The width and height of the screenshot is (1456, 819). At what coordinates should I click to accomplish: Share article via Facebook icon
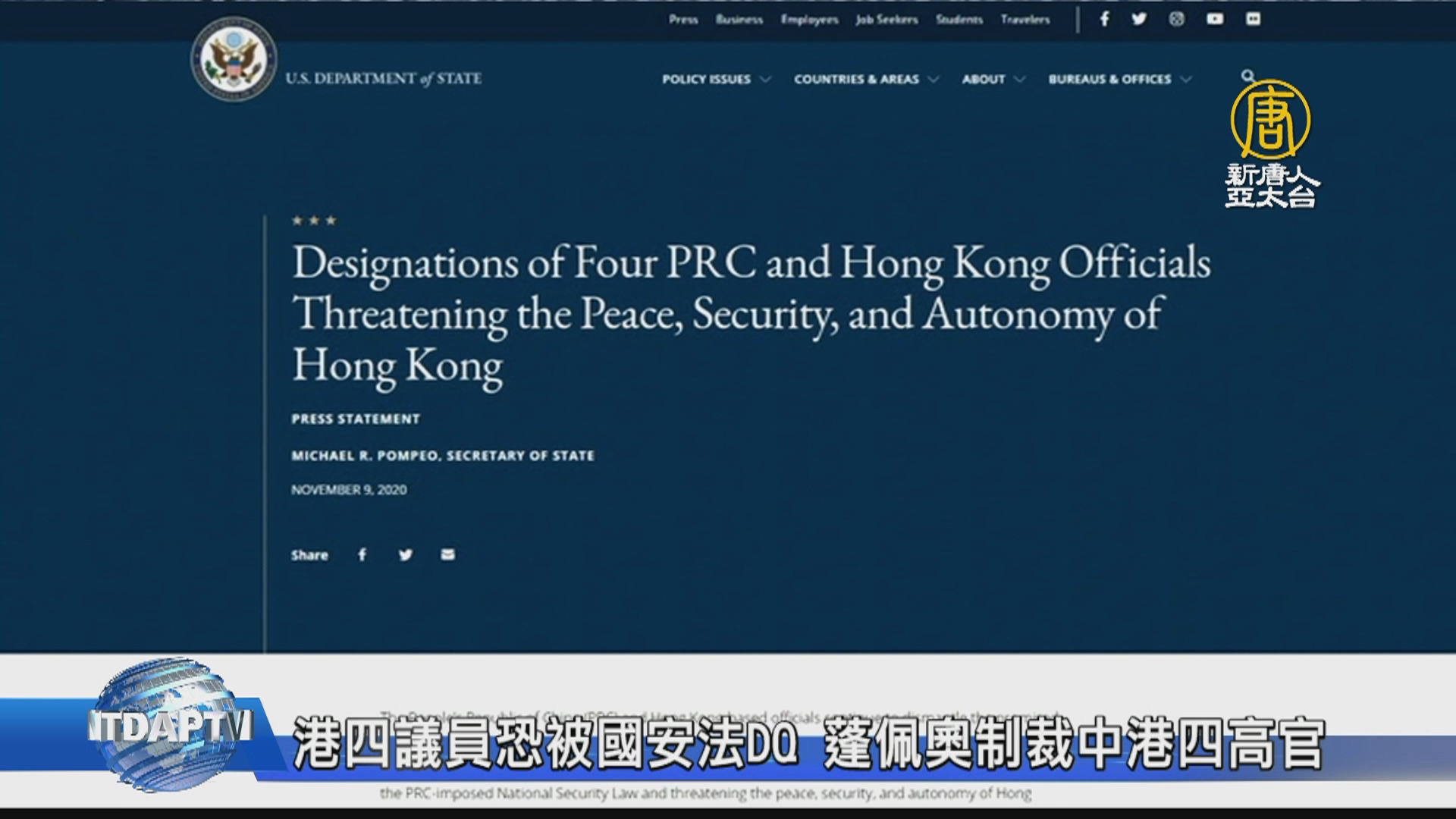pyautogui.click(x=362, y=555)
